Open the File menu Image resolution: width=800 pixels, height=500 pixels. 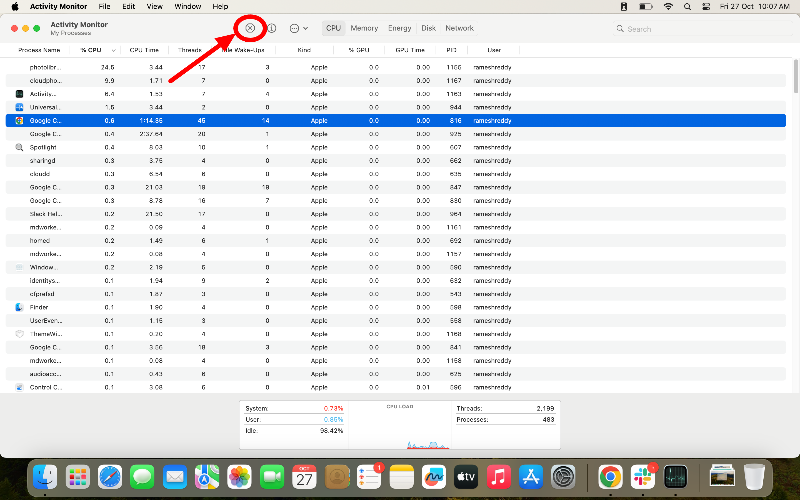point(104,7)
